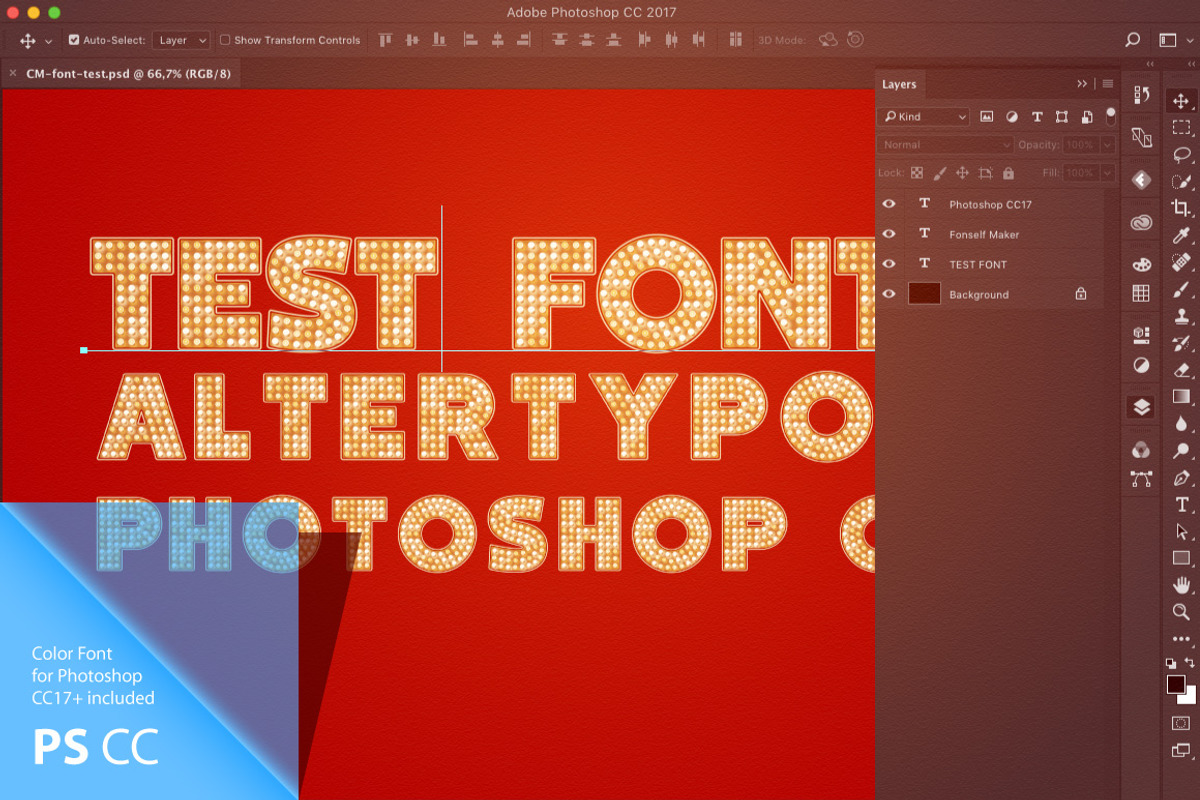Click the search magnifier in options bar
Viewport: 1200px width, 800px height.
(x=1132, y=40)
